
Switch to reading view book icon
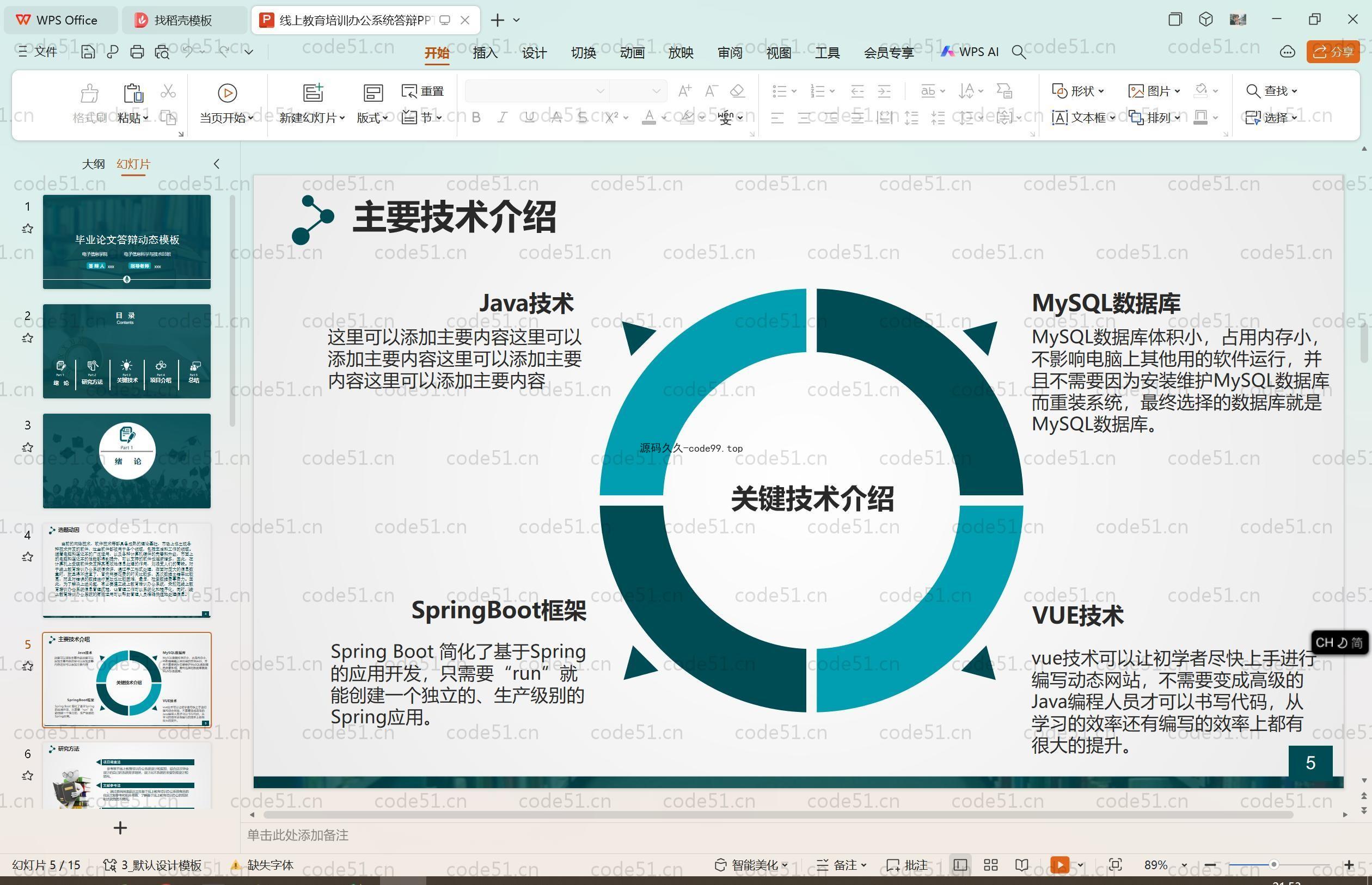point(1021,864)
